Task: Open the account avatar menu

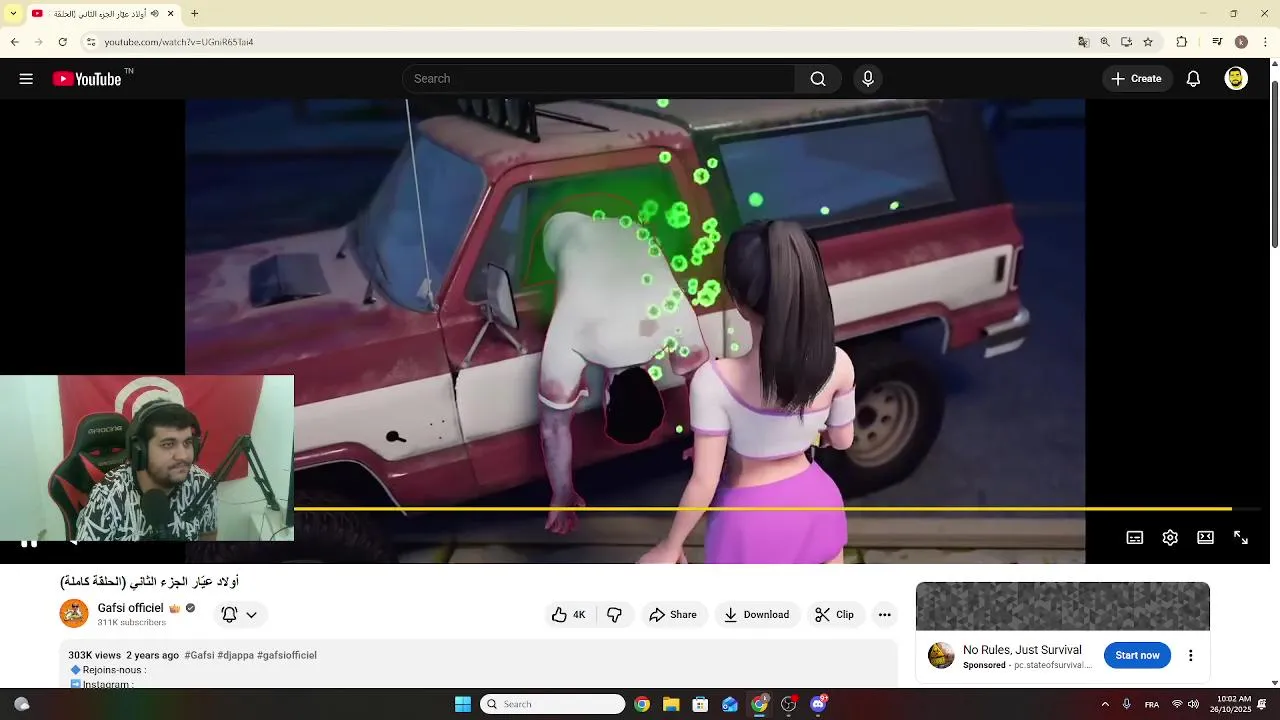Action: pos(1236,79)
